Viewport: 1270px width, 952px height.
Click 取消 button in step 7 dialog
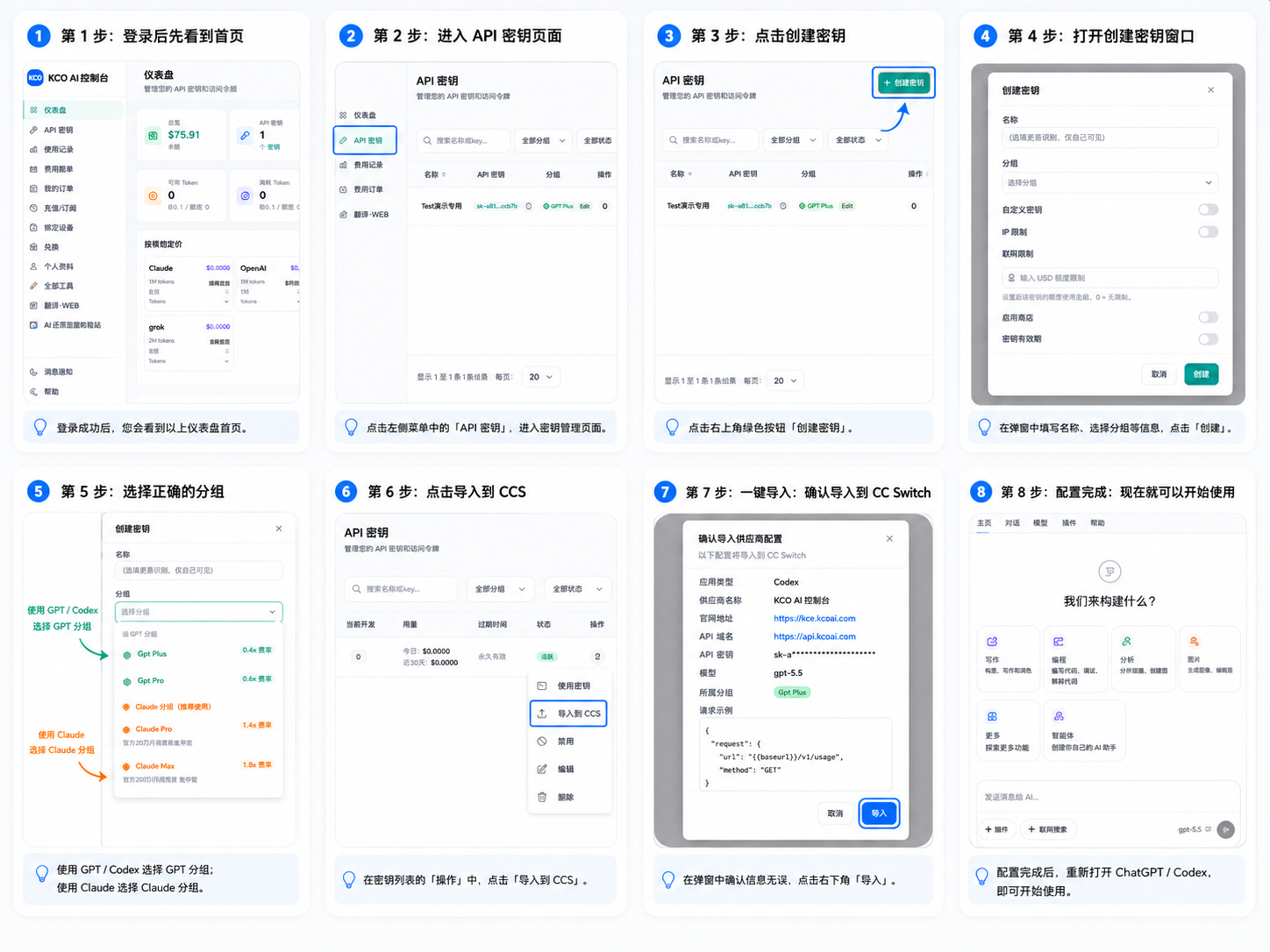click(835, 813)
